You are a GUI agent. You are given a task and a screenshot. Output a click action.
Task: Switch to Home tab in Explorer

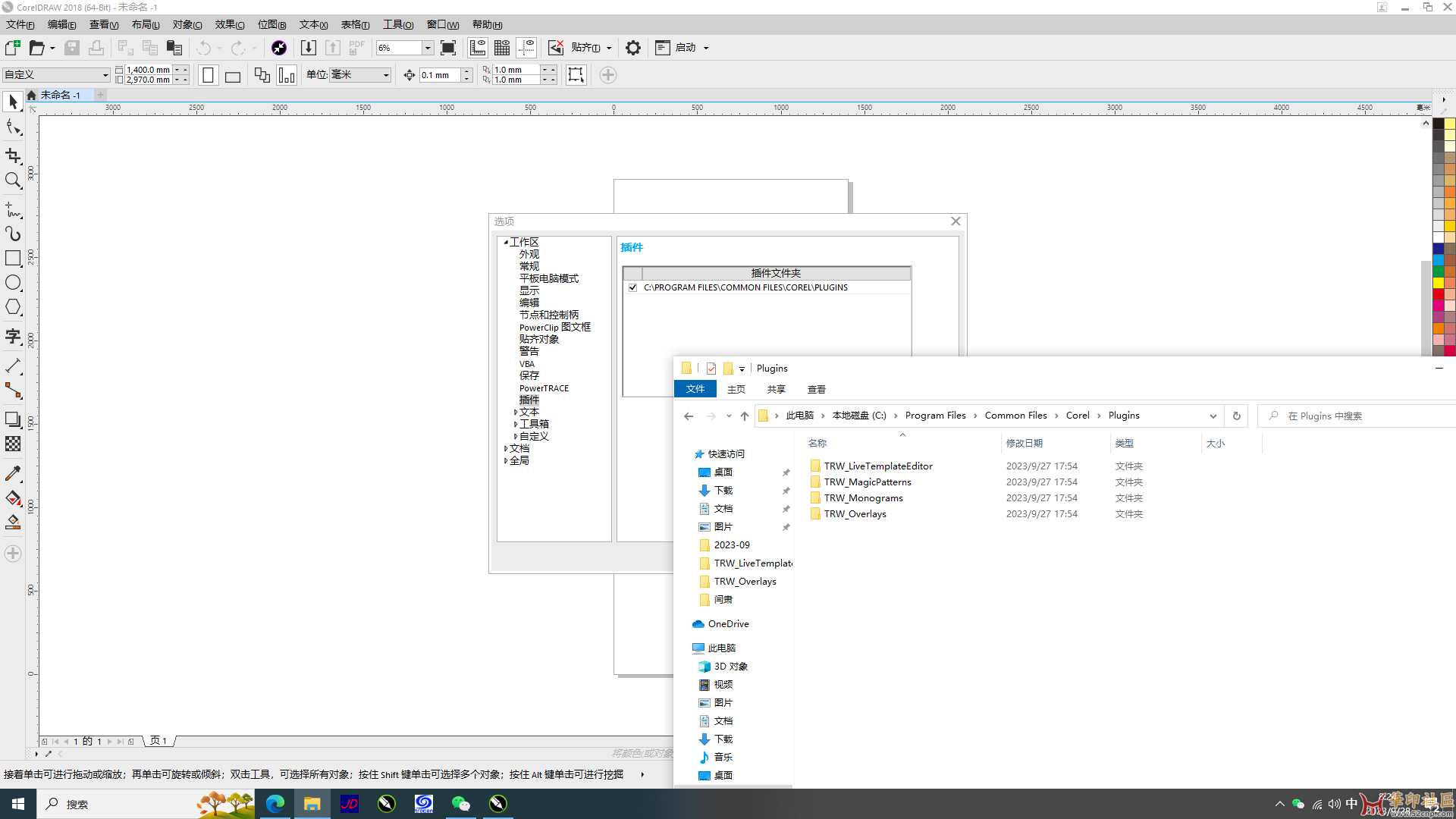coord(736,389)
